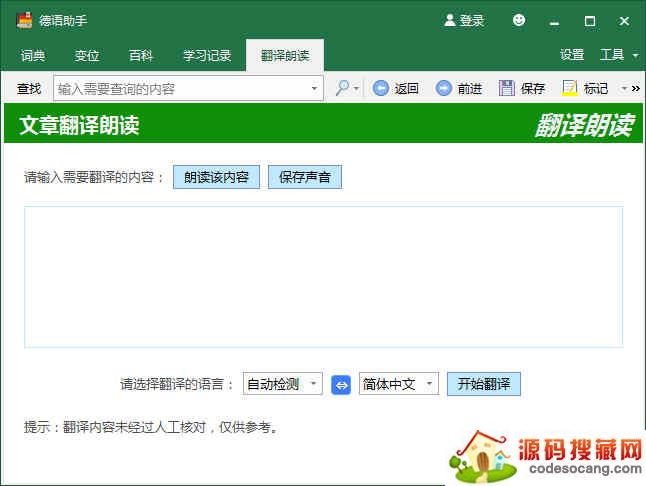Click the 登录 user login icon

[x=450, y=20]
